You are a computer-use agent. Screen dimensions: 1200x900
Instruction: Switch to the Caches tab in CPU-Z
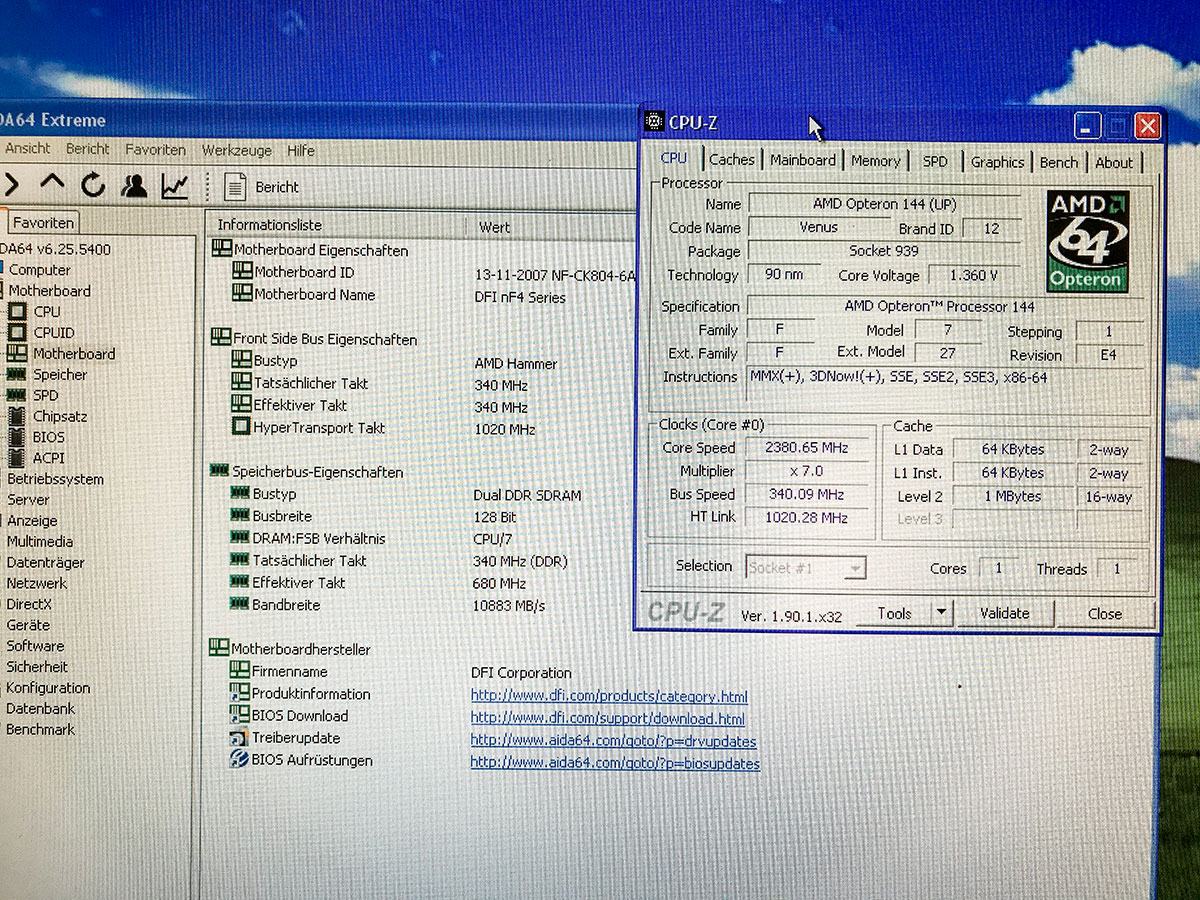[732, 159]
